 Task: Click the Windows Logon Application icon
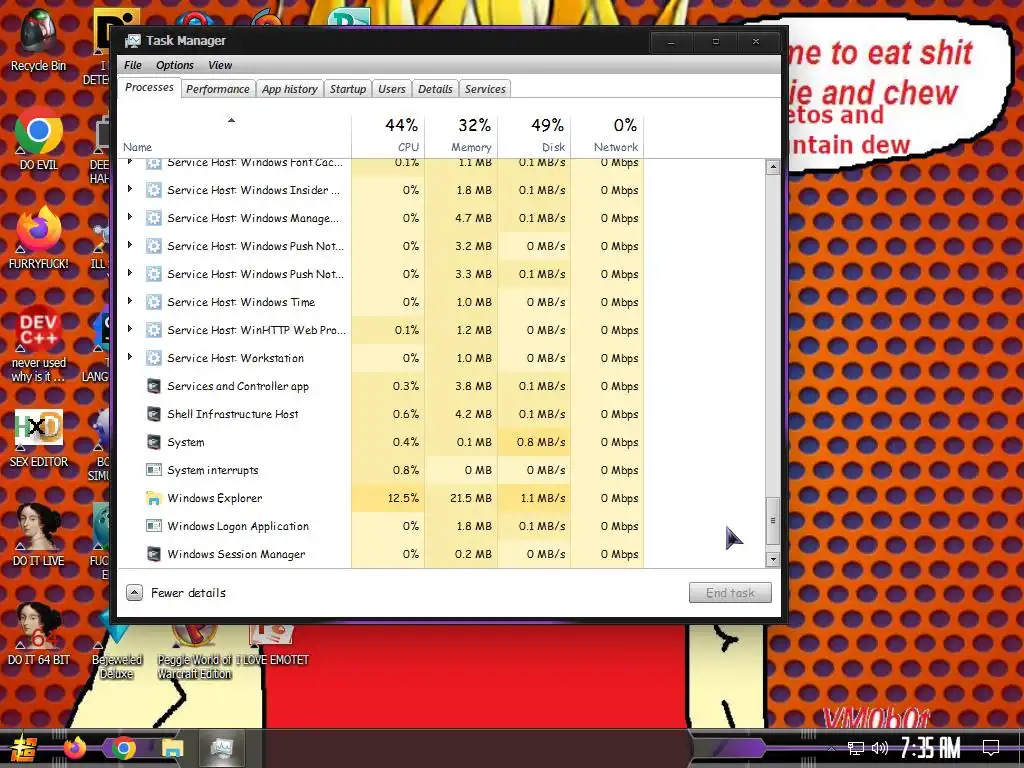tap(153, 526)
